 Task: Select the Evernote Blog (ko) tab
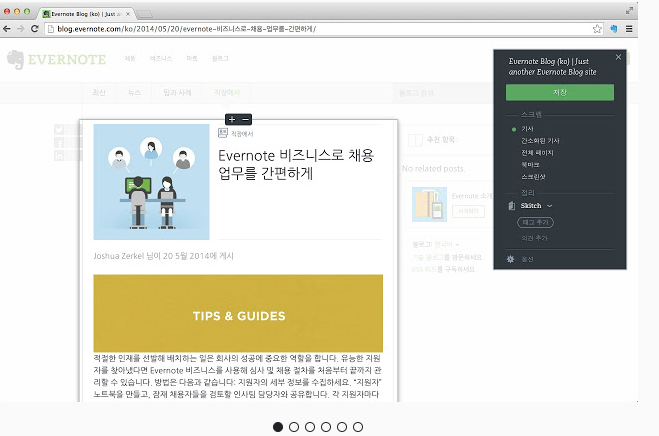coord(85,14)
